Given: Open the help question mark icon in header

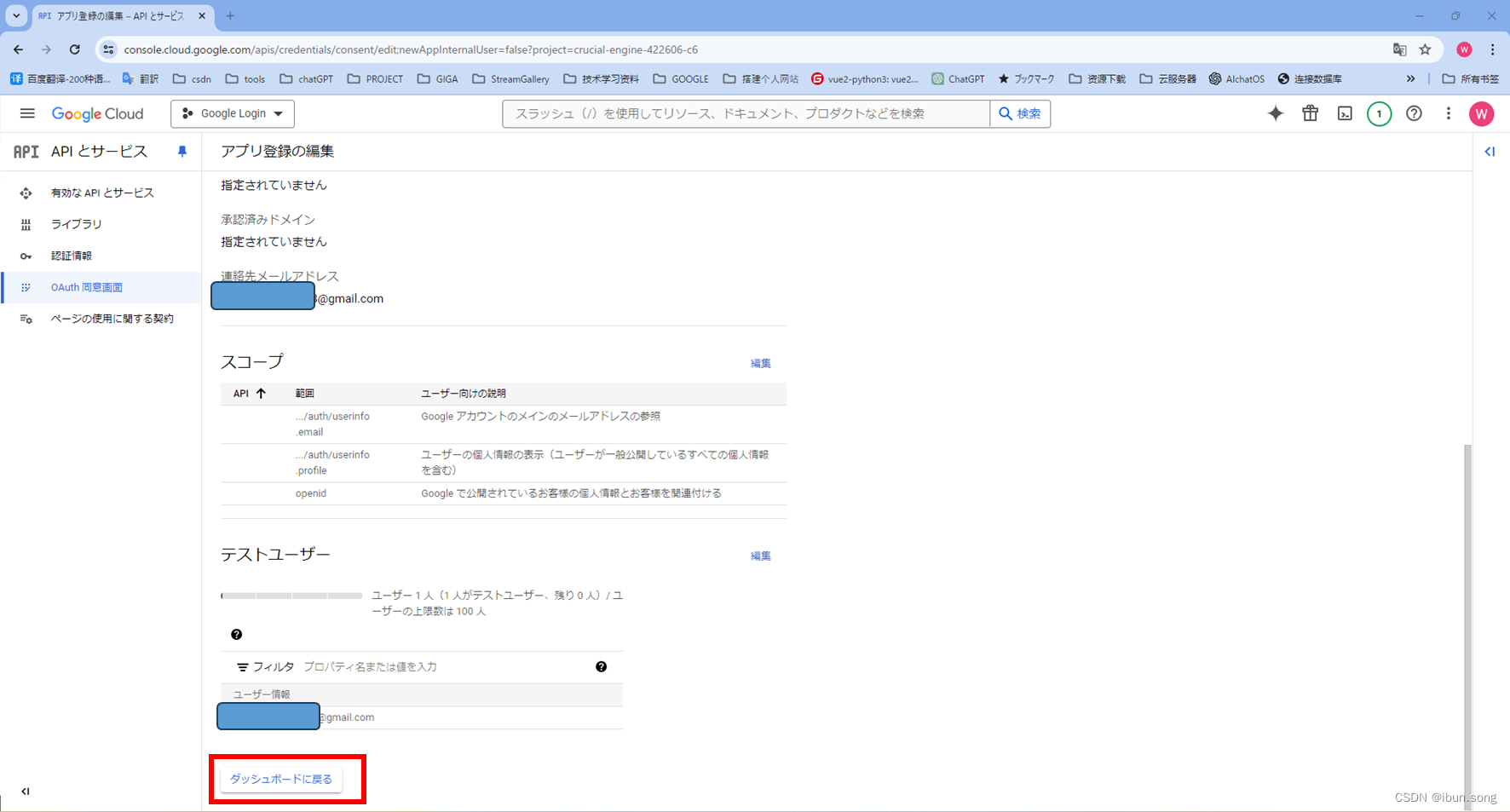Looking at the screenshot, I should pos(1414,113).
